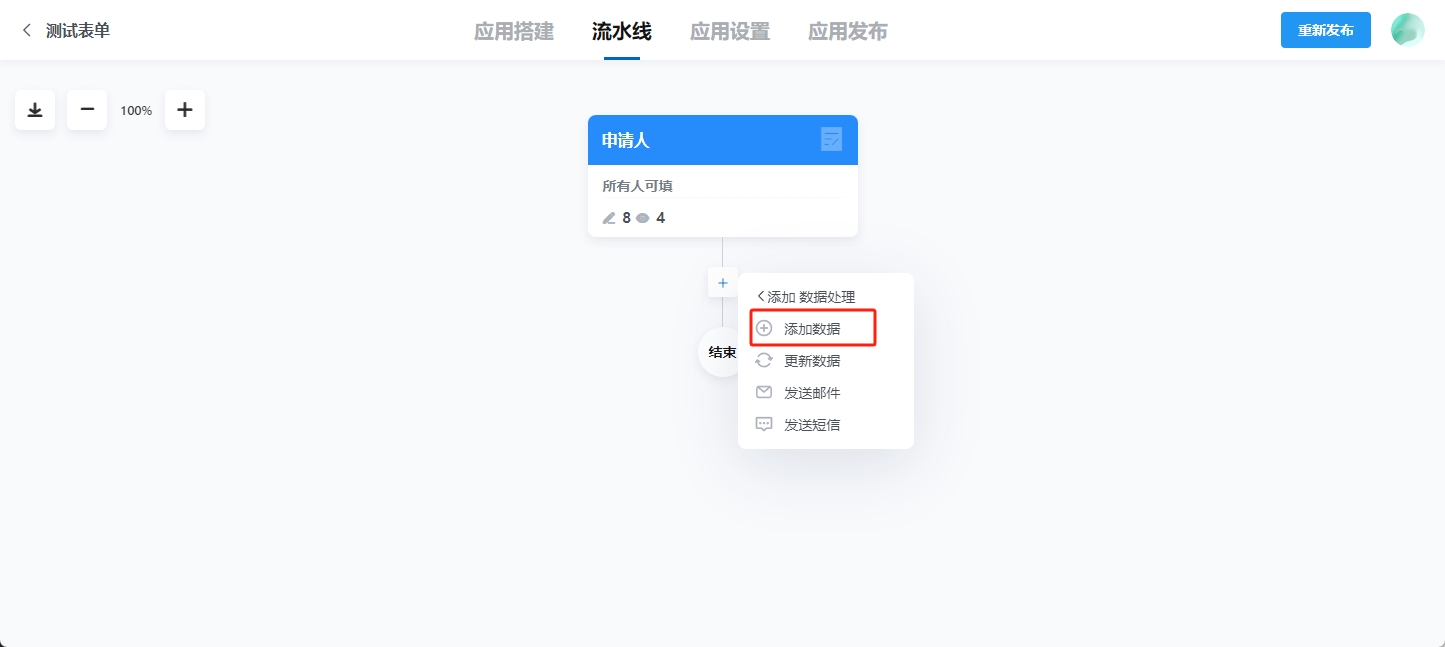
Task: Zoom out with the minus button
Action: pos(86,110)
